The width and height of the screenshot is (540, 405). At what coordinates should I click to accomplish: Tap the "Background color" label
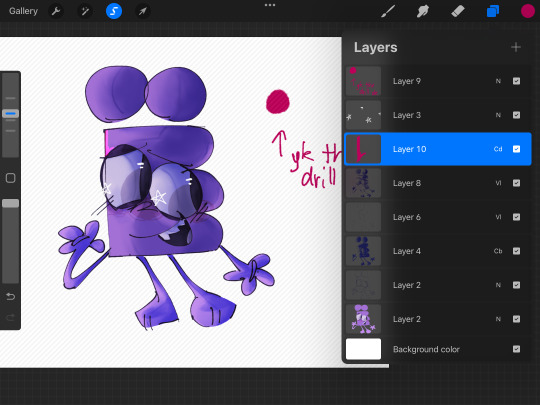tap(426, 349)
